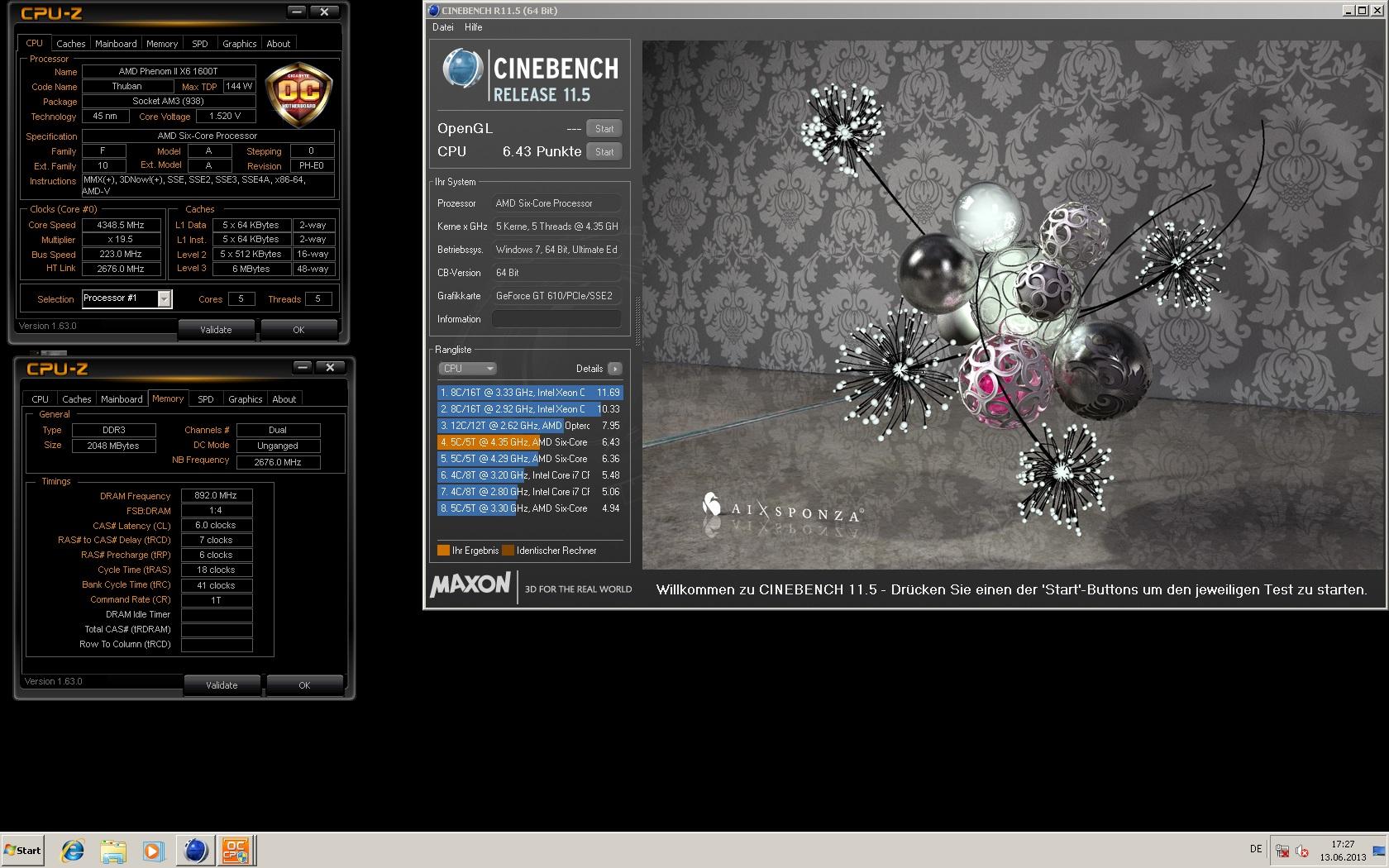Click the orange Ihr Ergebnis legend swatch
Viewport: 1389px width, 868px height.
click(x=443, y=551)
